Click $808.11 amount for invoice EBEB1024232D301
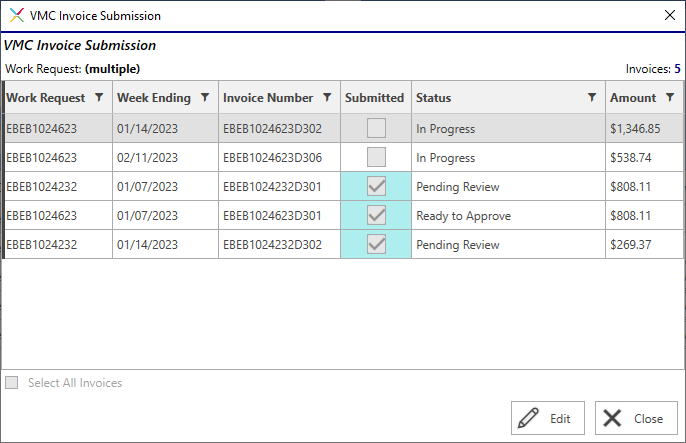Viewport: 686px width, 443px height. [644, 186]
